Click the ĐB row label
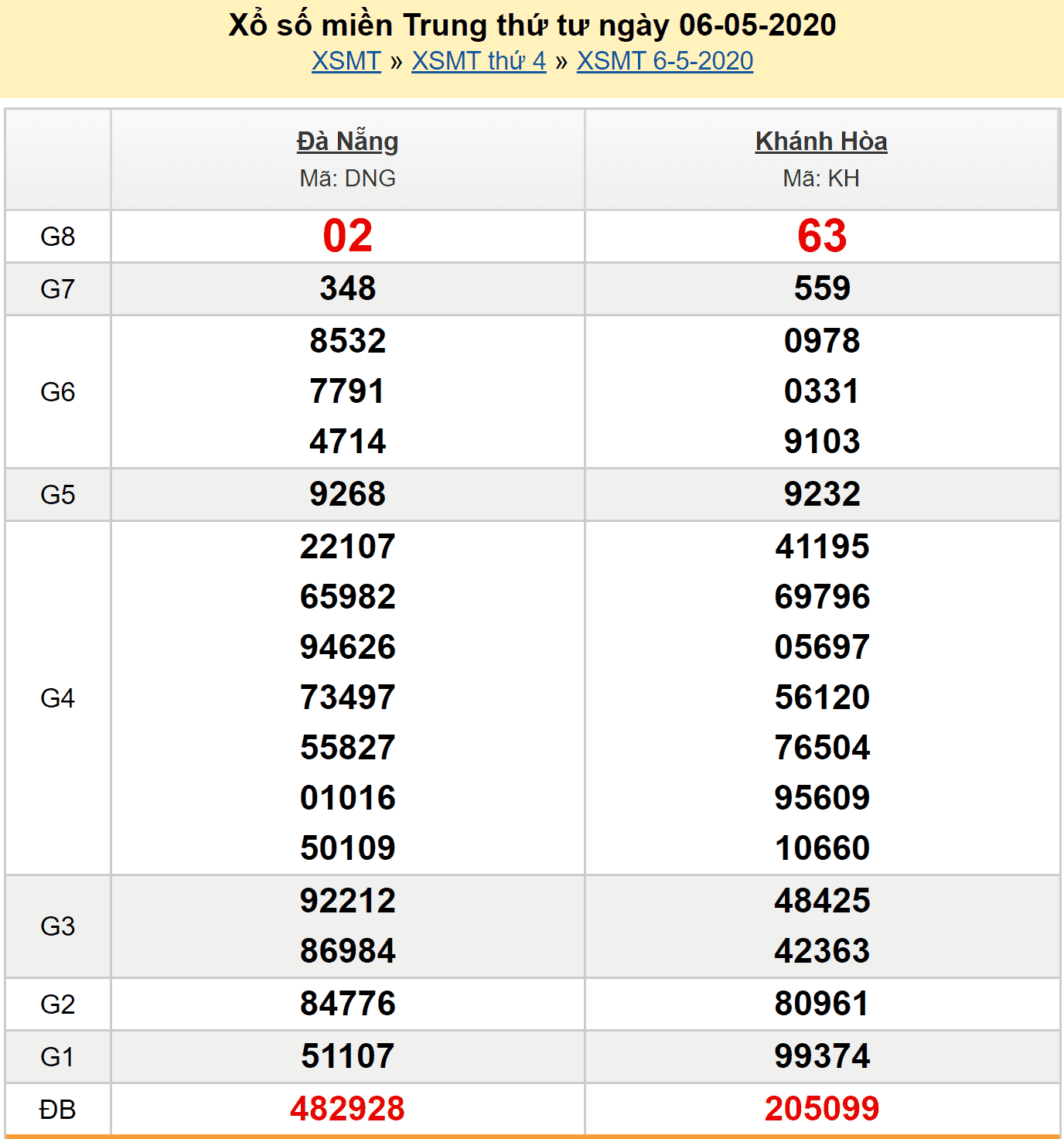Screen dimensions: 1064x1139 click(58, 1110)
